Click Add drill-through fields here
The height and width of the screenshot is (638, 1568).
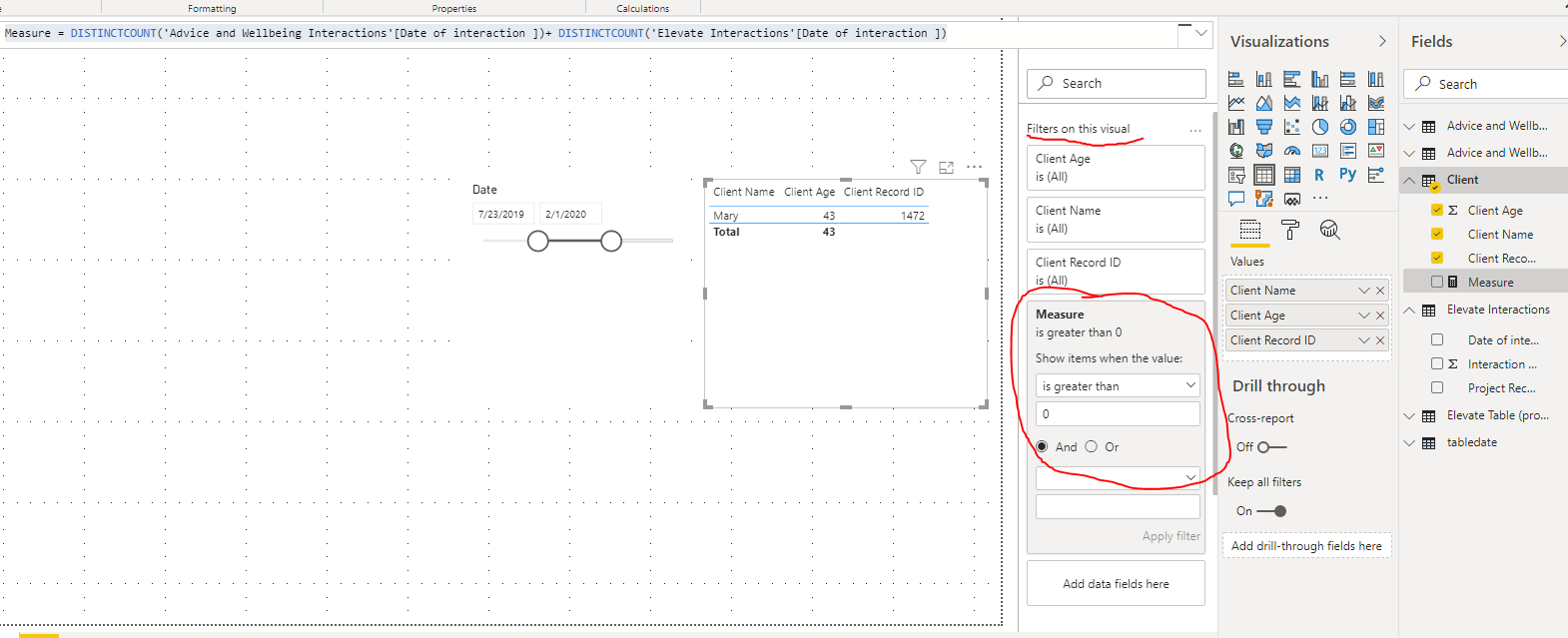[1306, 546]
